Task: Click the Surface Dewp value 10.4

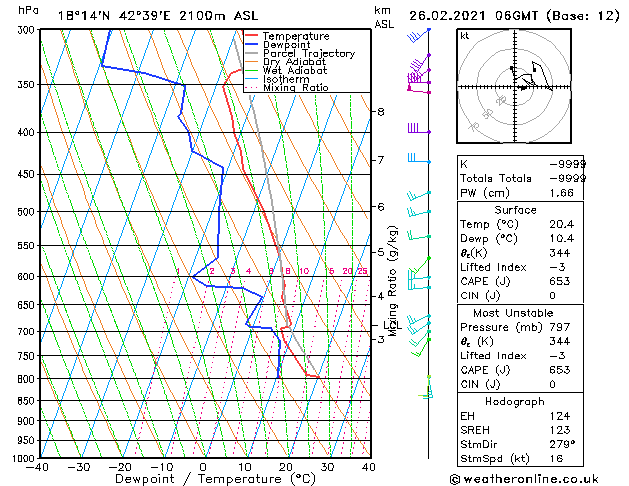Action: click(x=562, y=239)
